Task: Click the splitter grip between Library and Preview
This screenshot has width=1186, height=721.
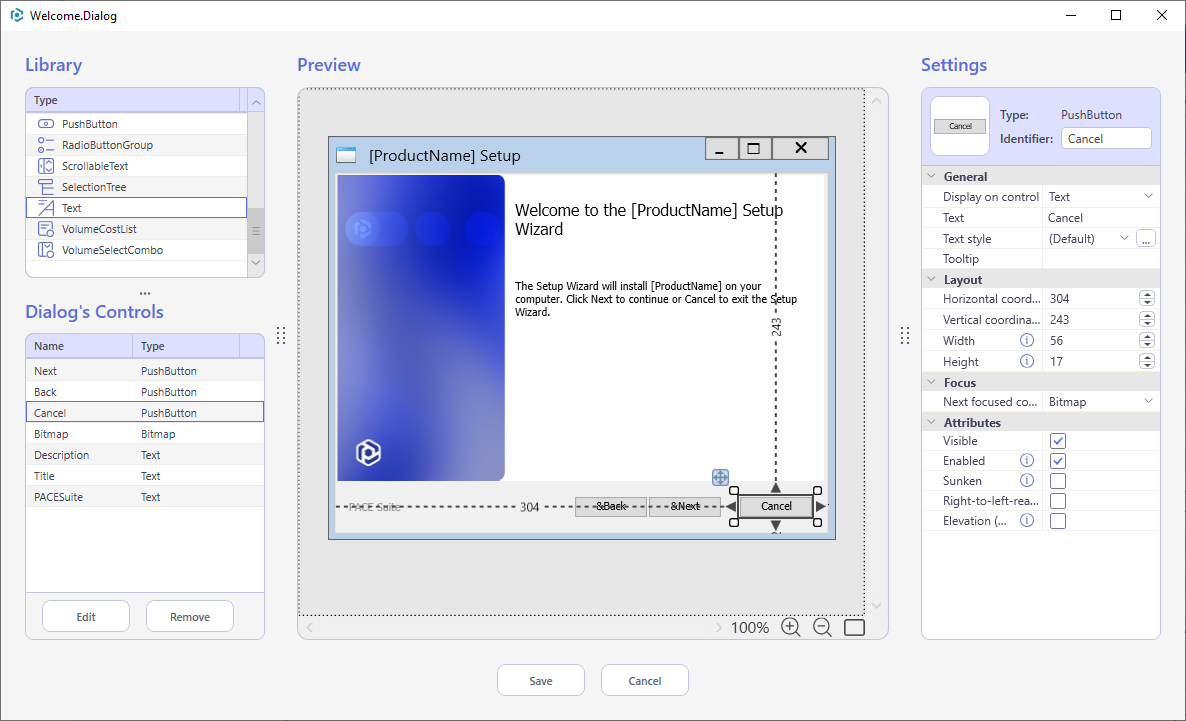Action: (281, 335)
